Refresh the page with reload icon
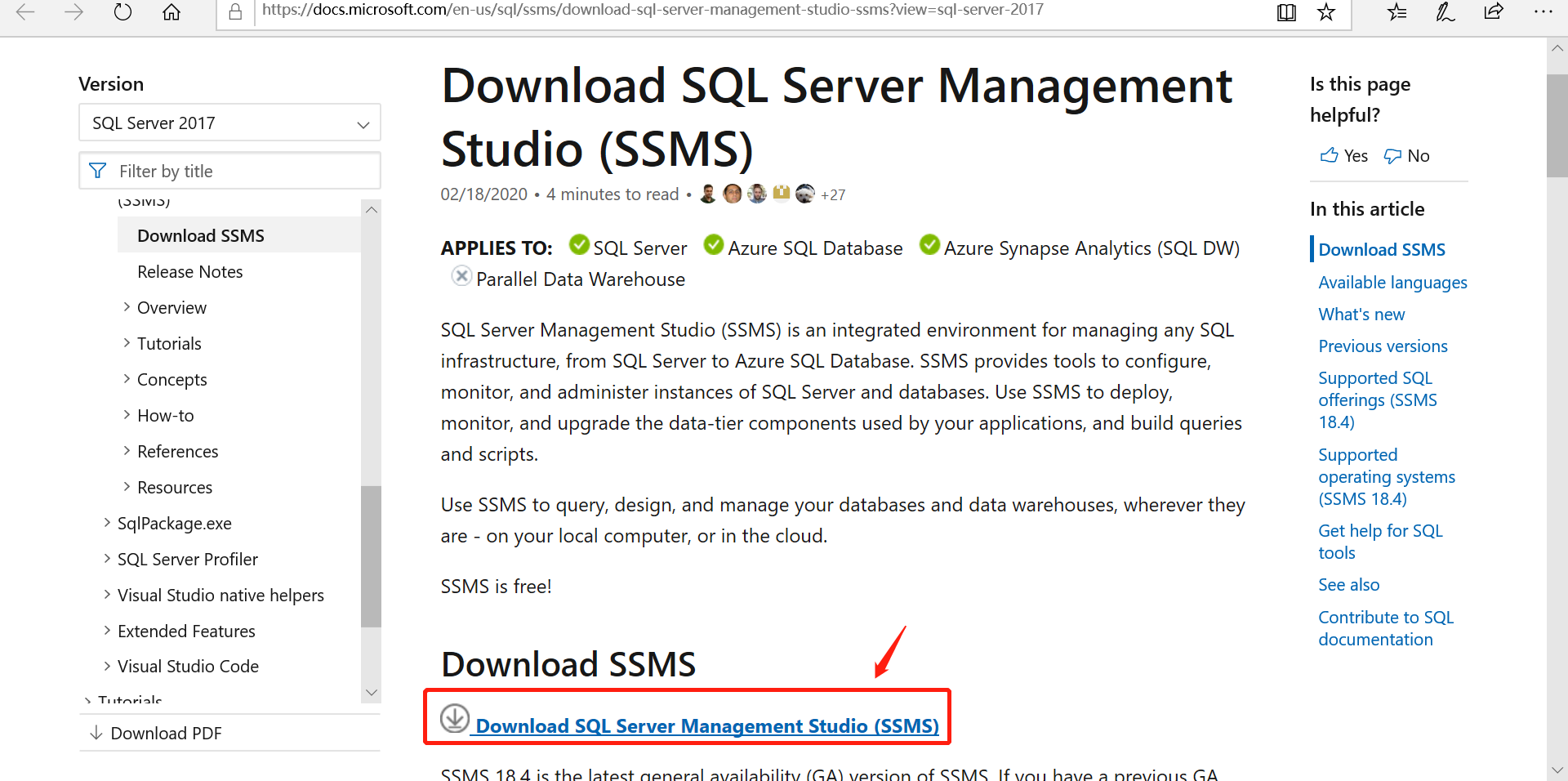Image resolution: width=1568 pixels, height=781 pixels. coord(122,11)
